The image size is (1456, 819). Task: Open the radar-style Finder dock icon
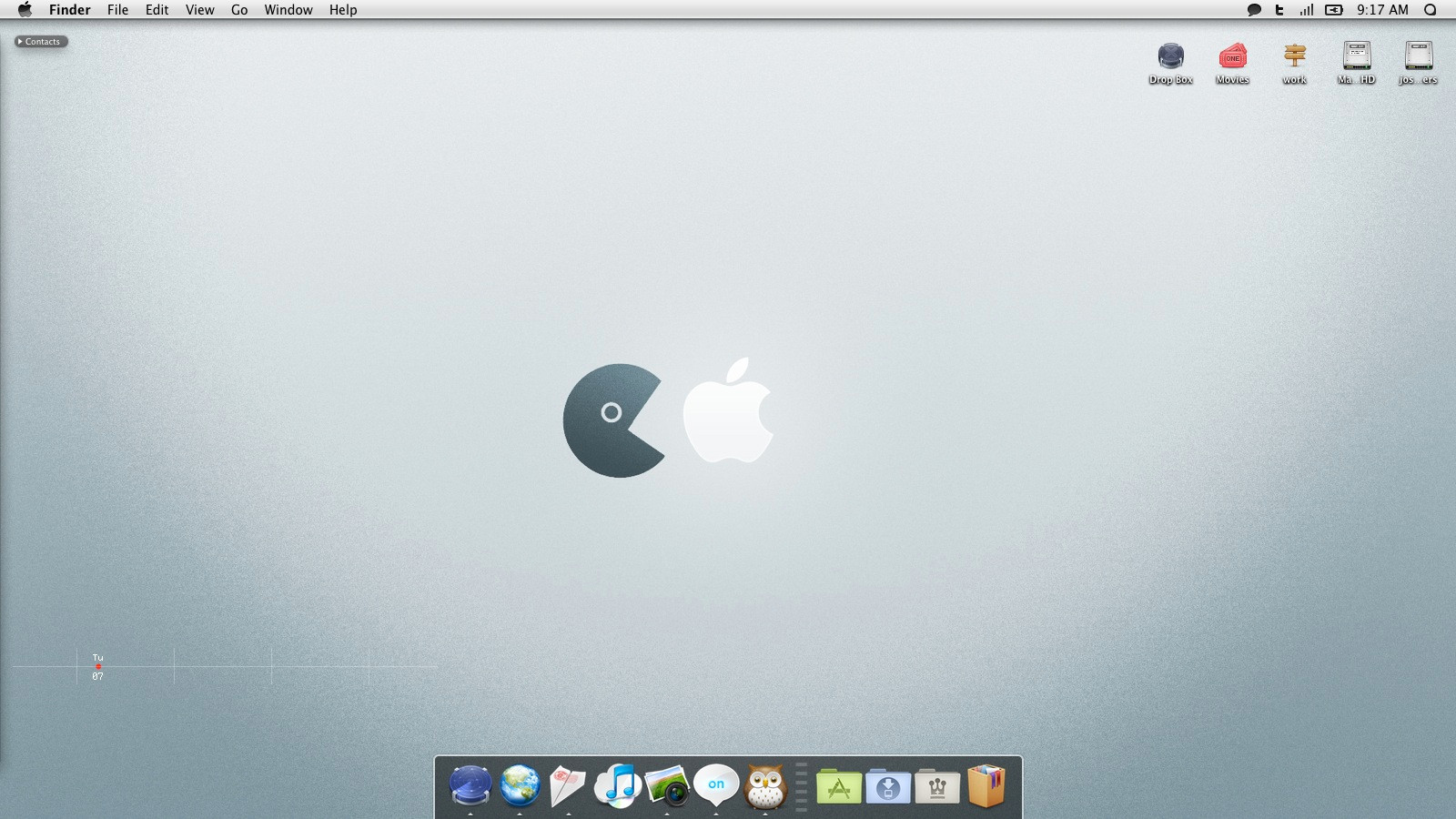(470, 785)
